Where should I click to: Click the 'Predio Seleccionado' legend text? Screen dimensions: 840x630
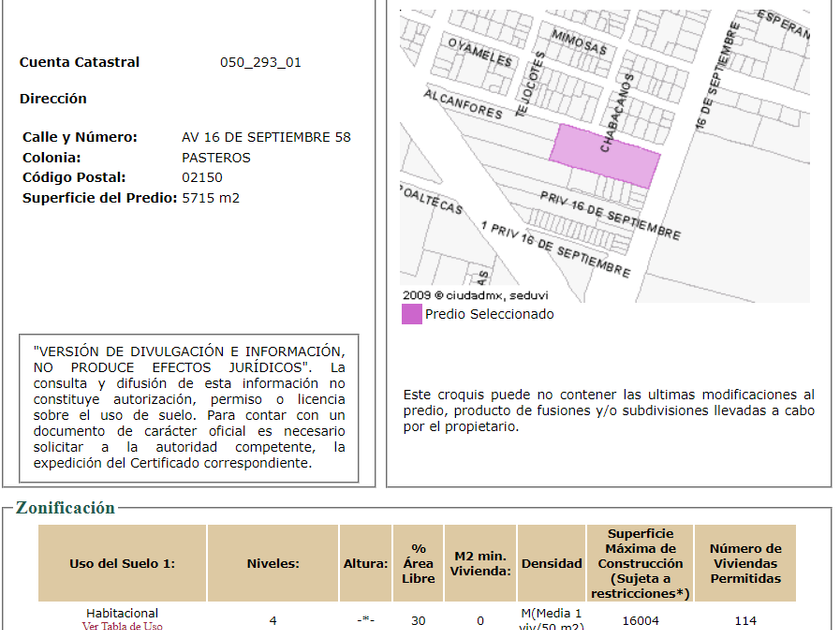point(489,314)
